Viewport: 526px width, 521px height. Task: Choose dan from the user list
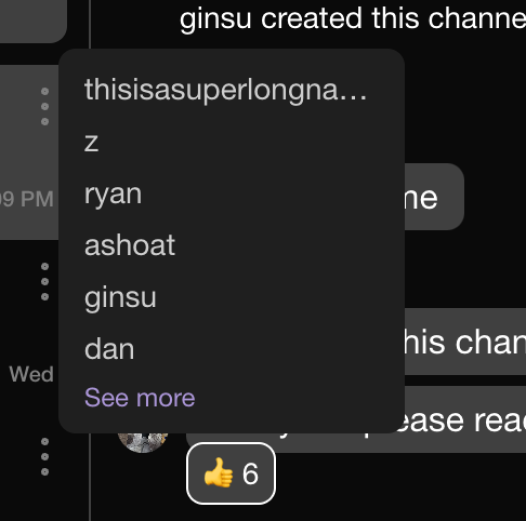click(x=109, y=349)
